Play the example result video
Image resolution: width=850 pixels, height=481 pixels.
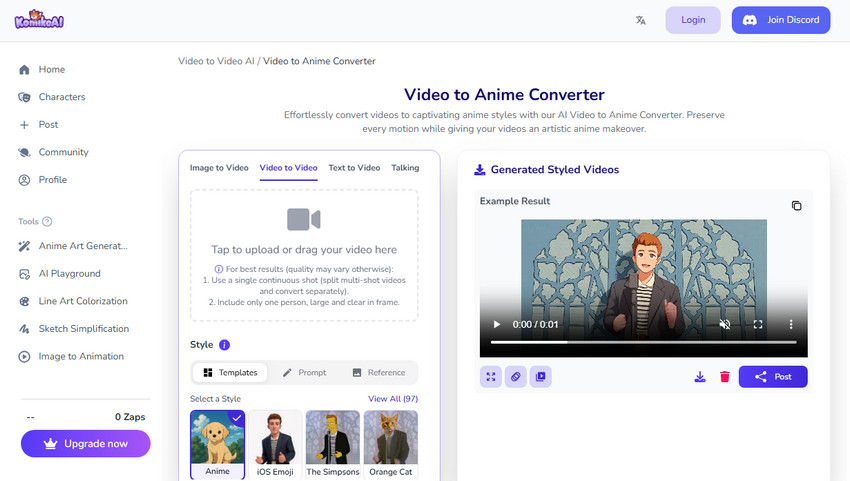(497, 325)
